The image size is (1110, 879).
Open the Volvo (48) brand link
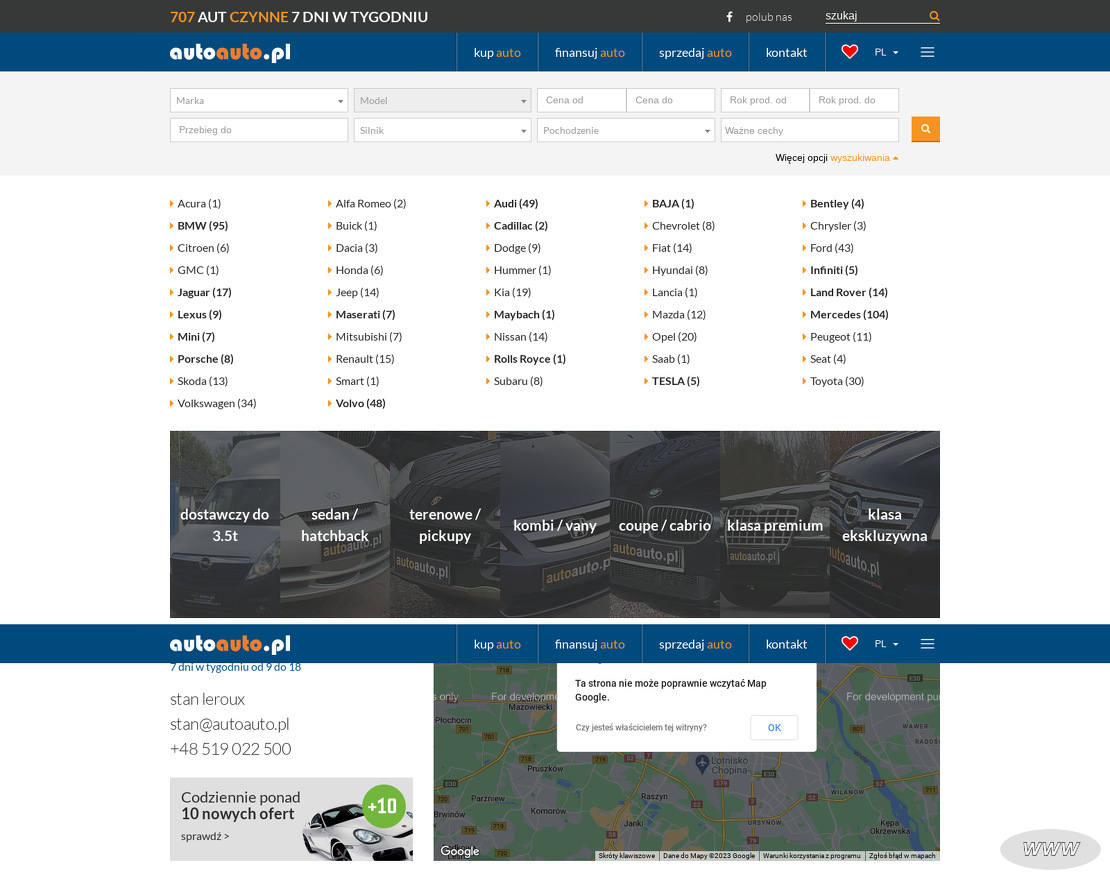click(x=360, y=403)
